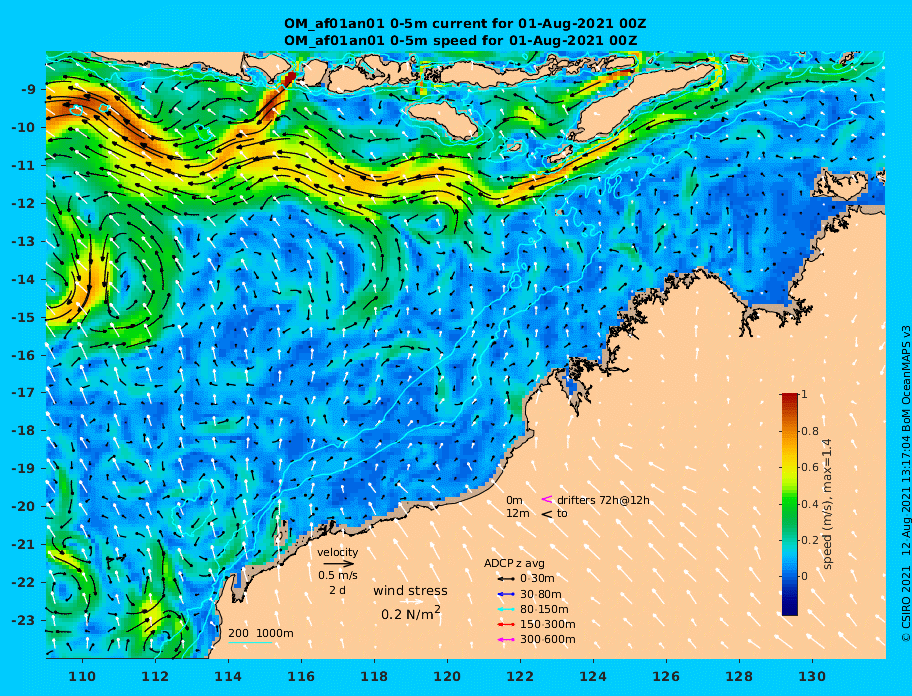Screen dimensions: 912x696
Task: Click longitude axis label '130'
Action: [x=812, y=676]
